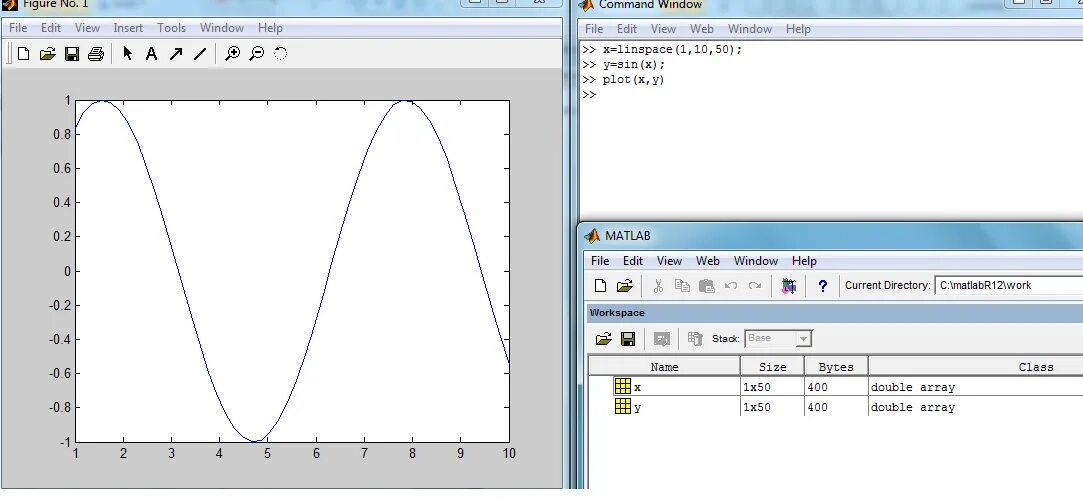Click Cut scissors icon in MATLAB toolbar
The image size is (1083, 502).
[x=658, y=285]
